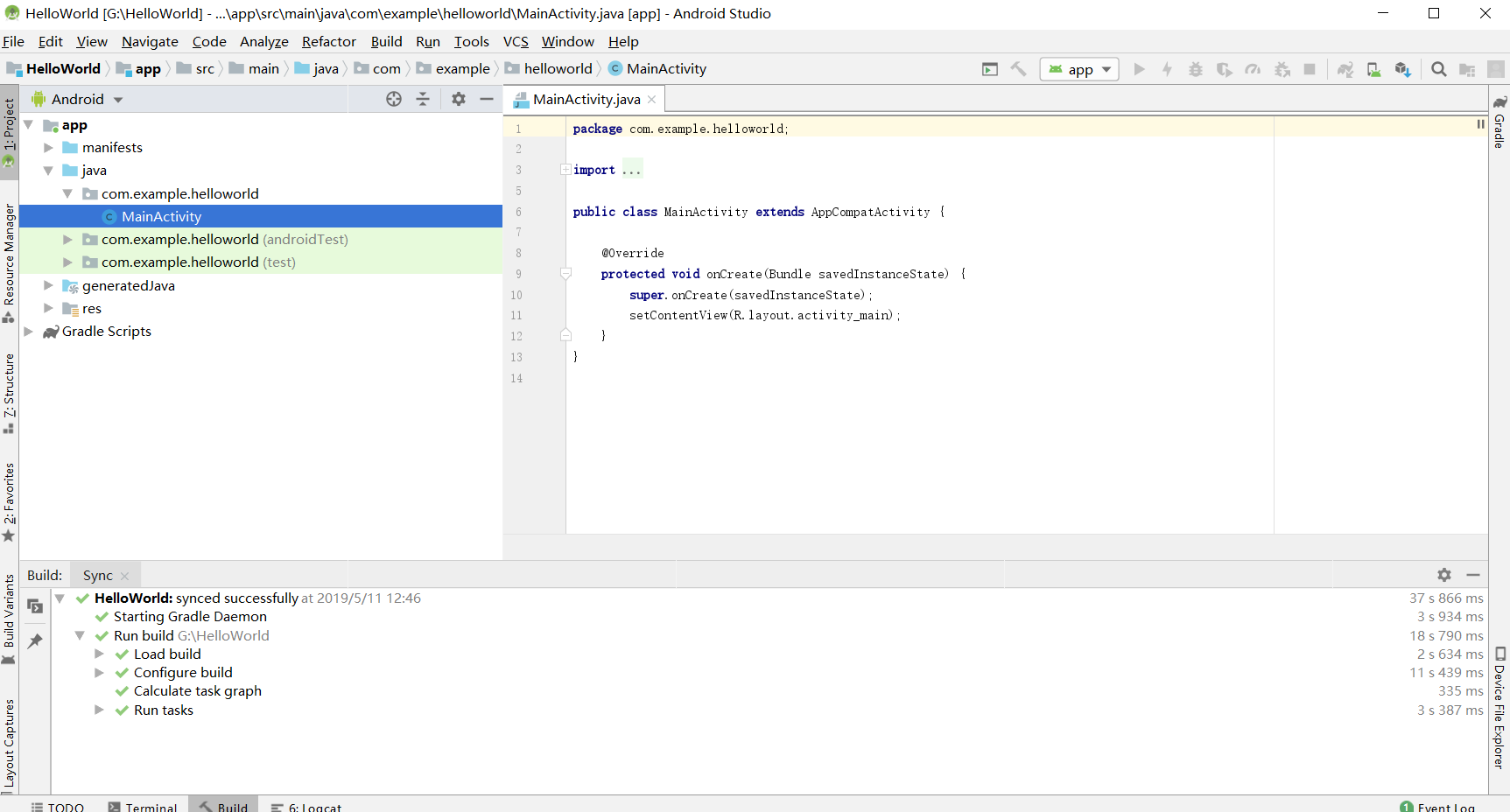Click the Make Project hammer icon
Viewport: 1510px width, 812px height.
click(x=1018, y=69)
